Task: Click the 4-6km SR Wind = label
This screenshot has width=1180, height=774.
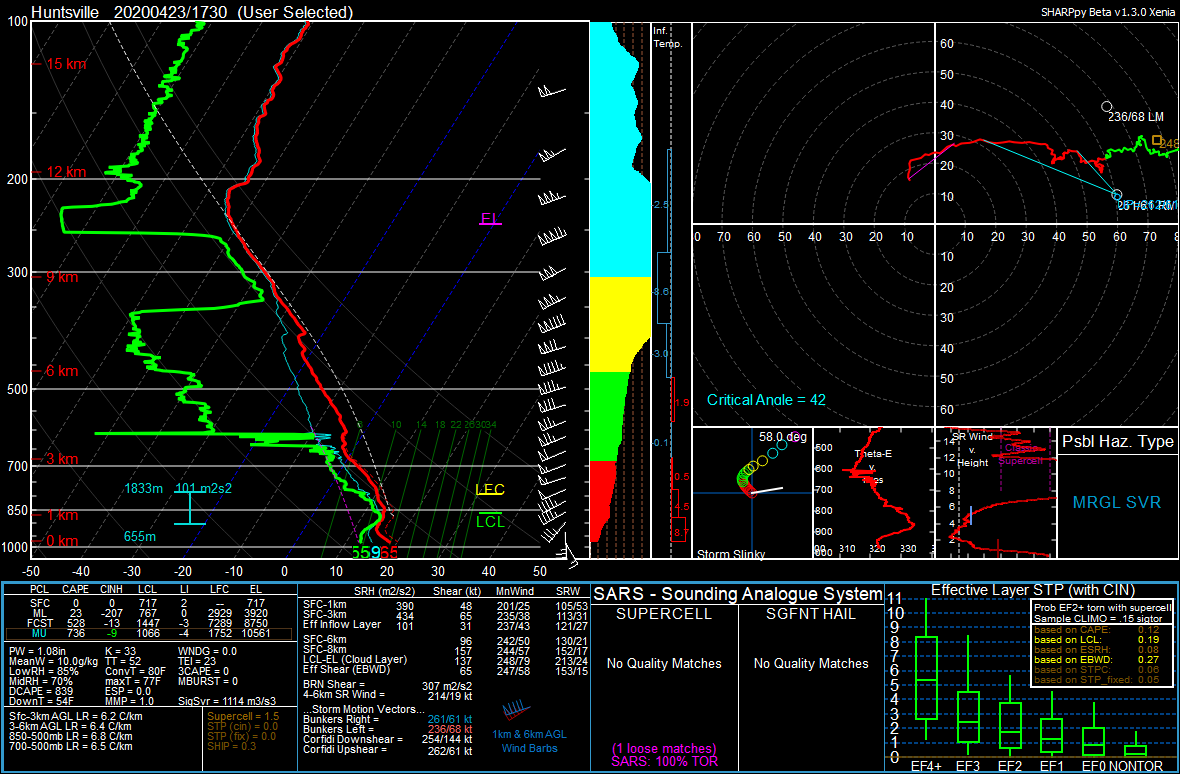Action: point(345,694)
